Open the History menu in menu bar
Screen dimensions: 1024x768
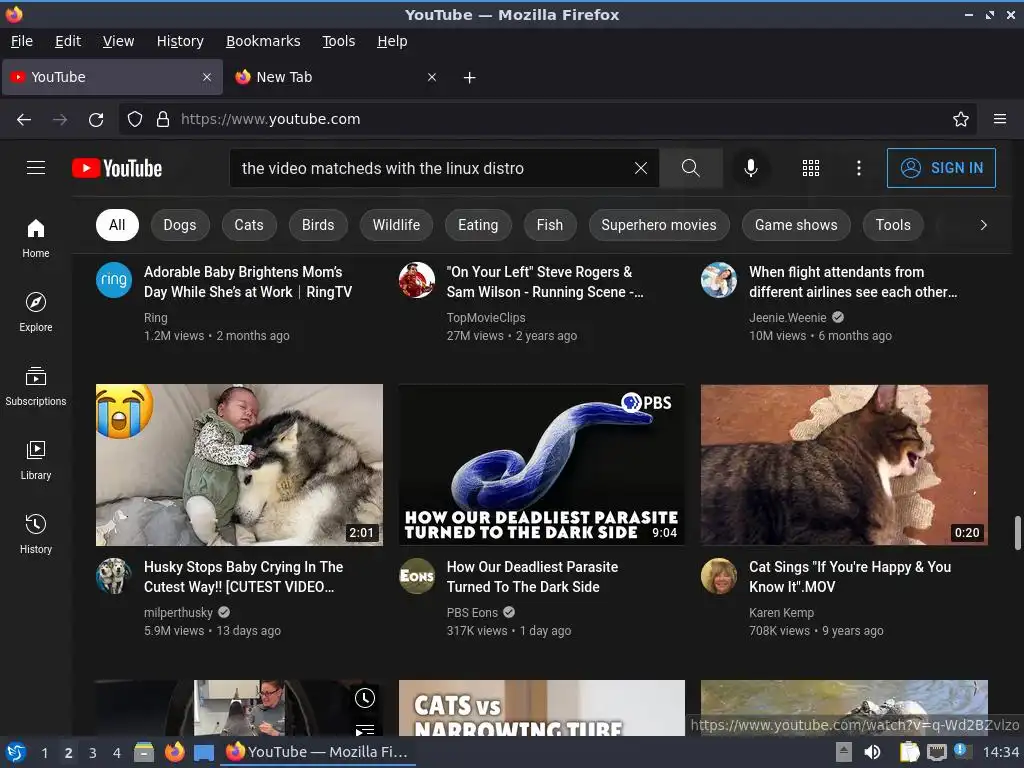tap(180, 41)
